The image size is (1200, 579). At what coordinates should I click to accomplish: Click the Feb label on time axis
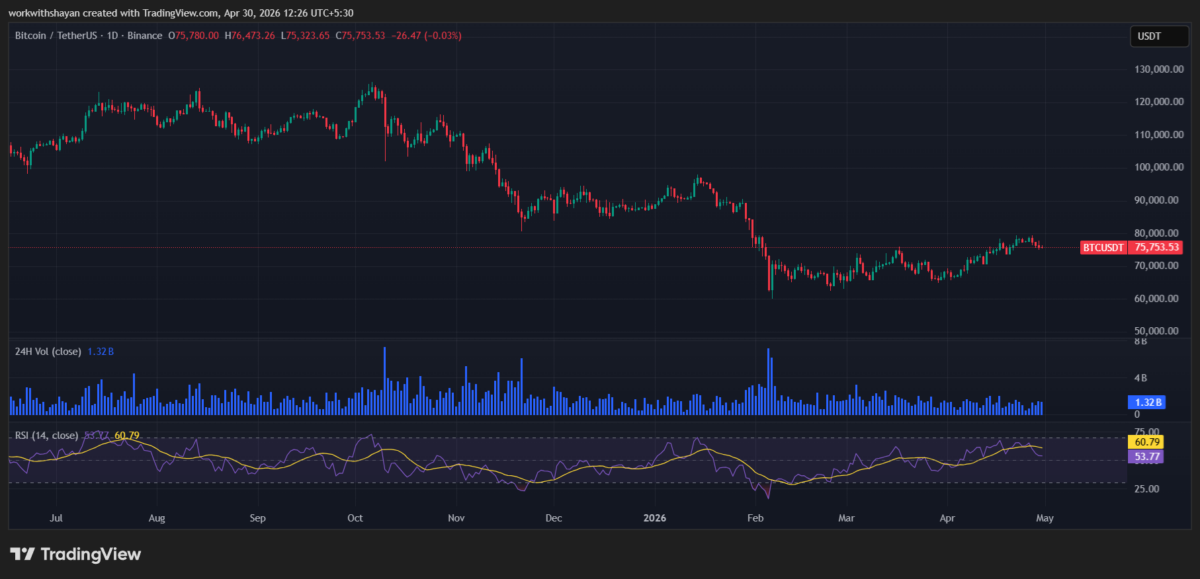(x=755, y=519)
